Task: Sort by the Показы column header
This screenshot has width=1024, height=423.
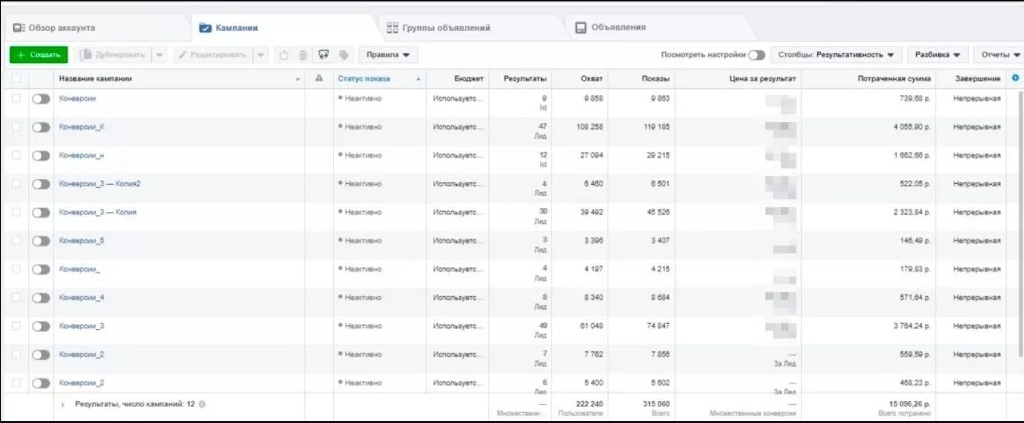Action: (x=655, y=78)
